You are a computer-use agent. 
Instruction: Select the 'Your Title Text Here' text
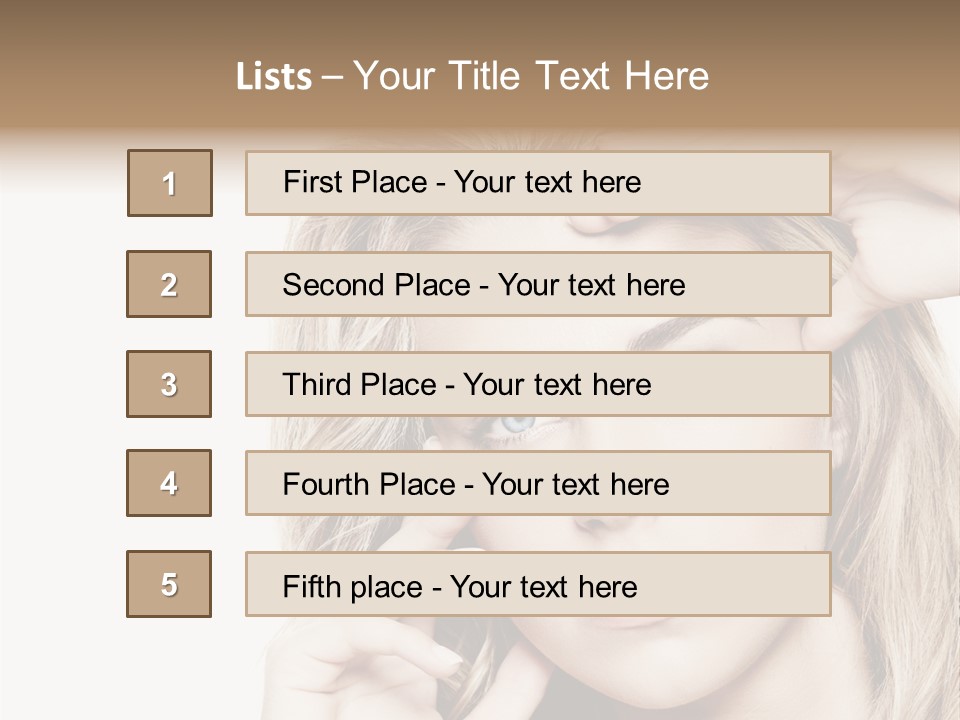(531, 76)
